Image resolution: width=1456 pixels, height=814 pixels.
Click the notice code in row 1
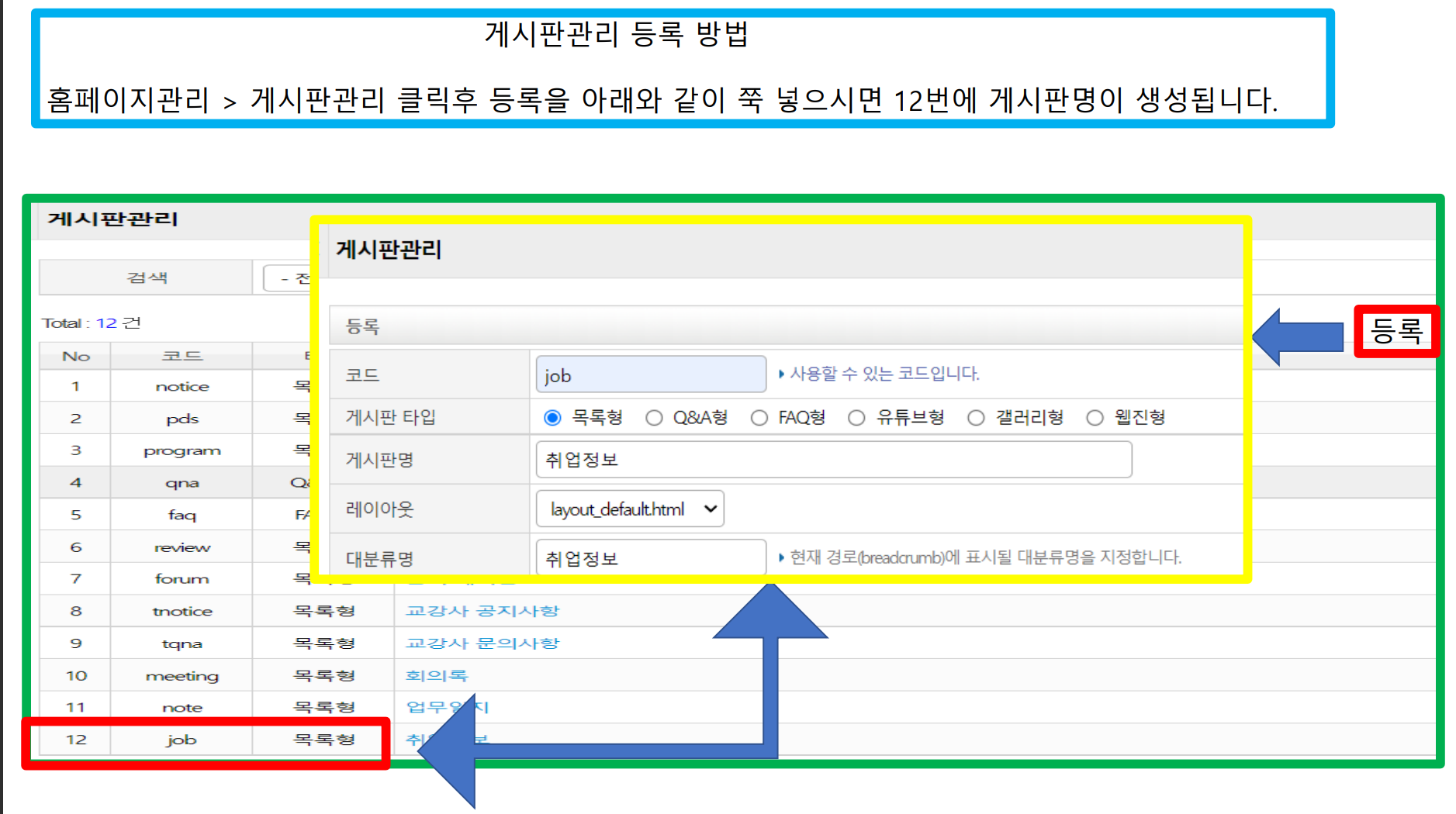coord(182,387)
